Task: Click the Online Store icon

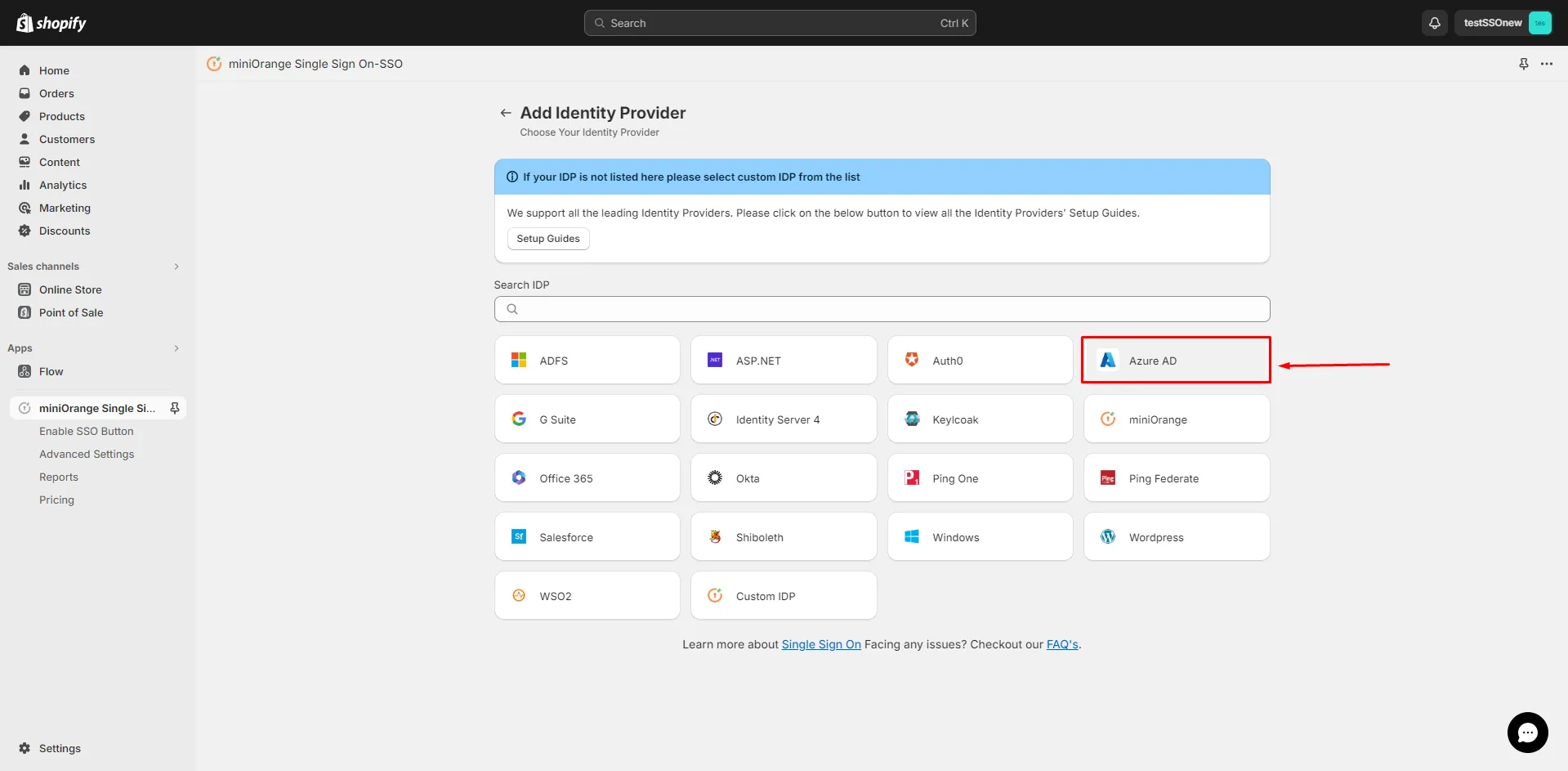Action: (x=25, y=289)
